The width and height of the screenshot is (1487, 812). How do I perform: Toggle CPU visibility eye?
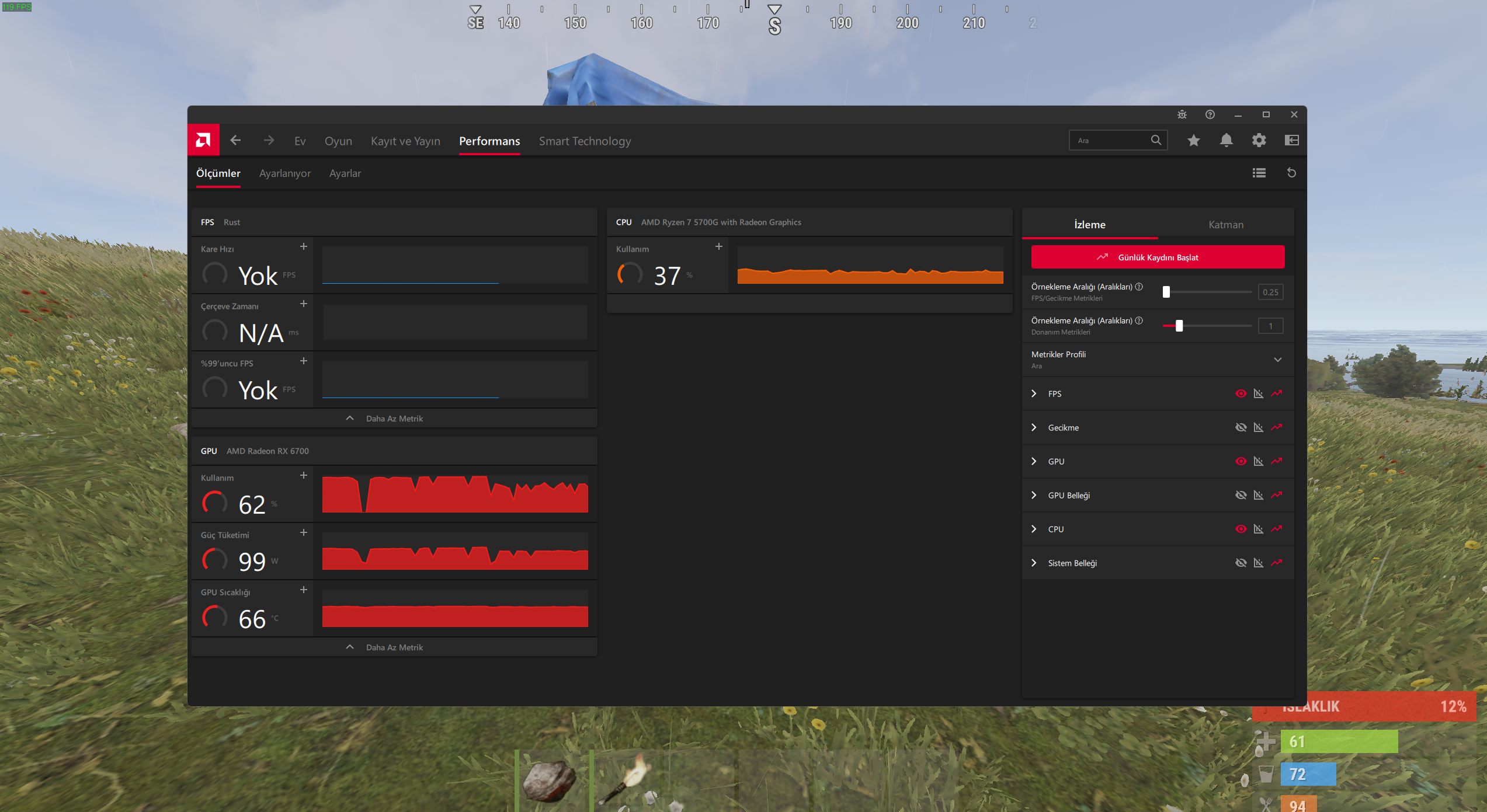pos(1241,529)
